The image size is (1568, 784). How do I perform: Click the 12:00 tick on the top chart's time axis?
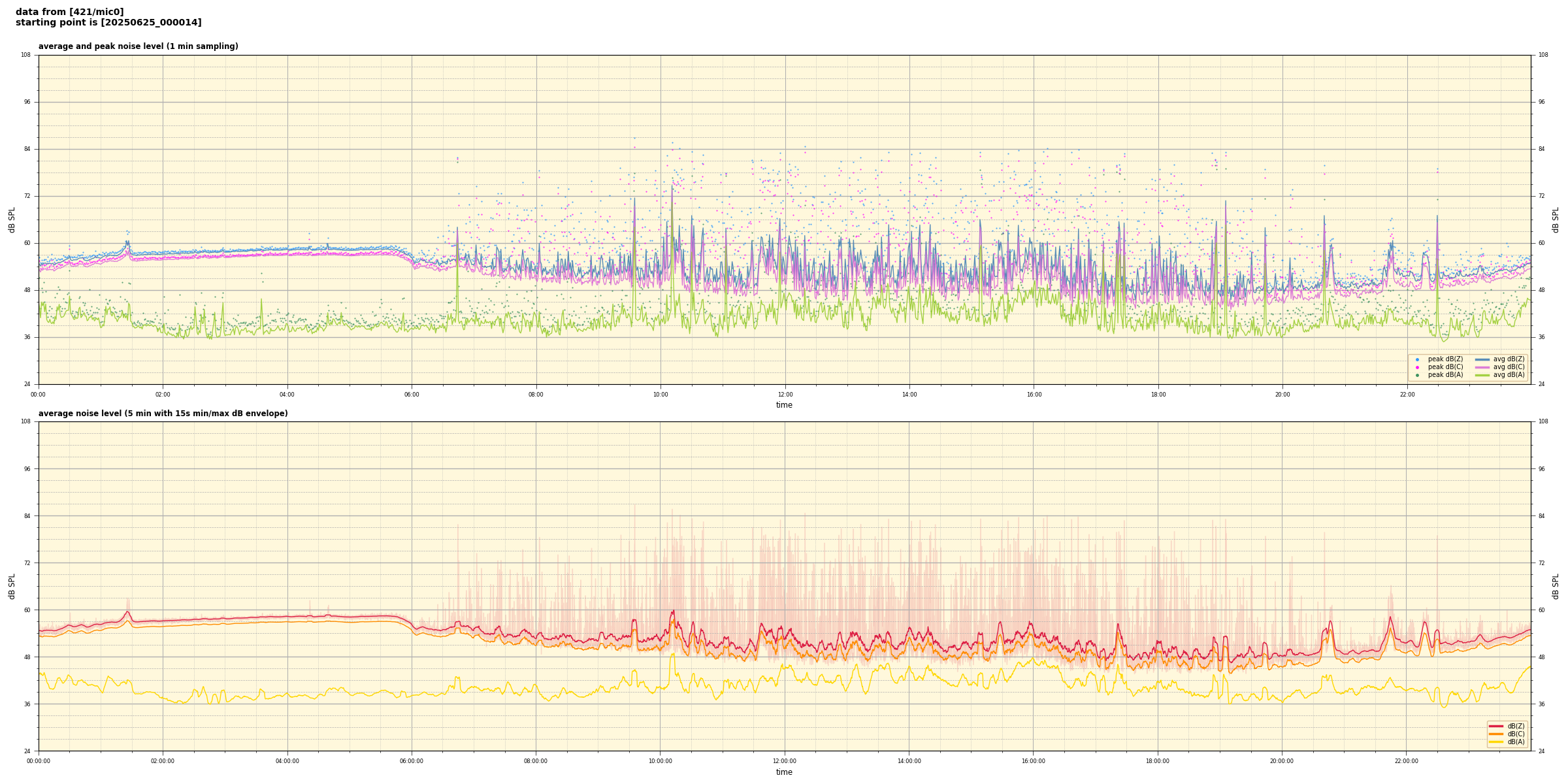(x=785, y=395)
